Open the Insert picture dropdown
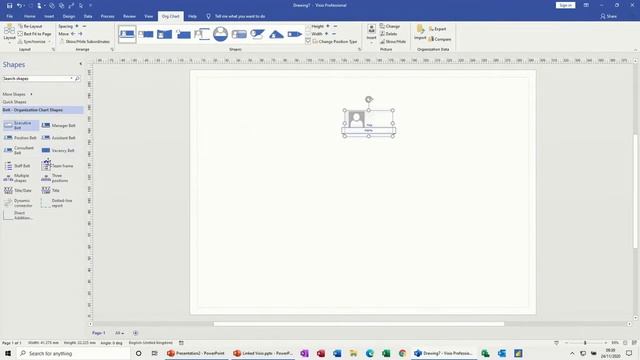 pos(371,34)
